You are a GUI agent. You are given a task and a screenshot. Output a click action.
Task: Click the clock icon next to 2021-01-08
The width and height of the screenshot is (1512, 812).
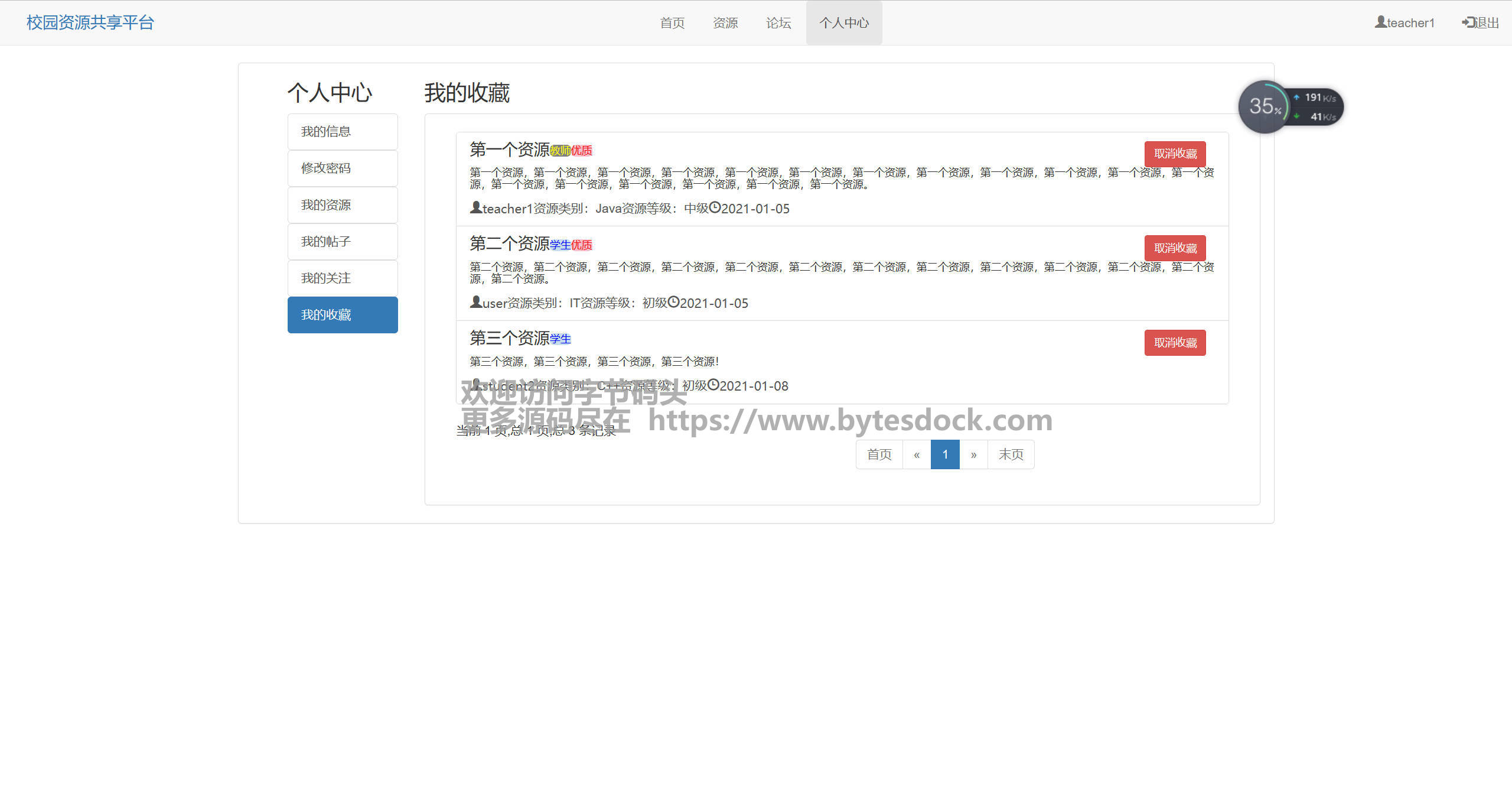713,385
